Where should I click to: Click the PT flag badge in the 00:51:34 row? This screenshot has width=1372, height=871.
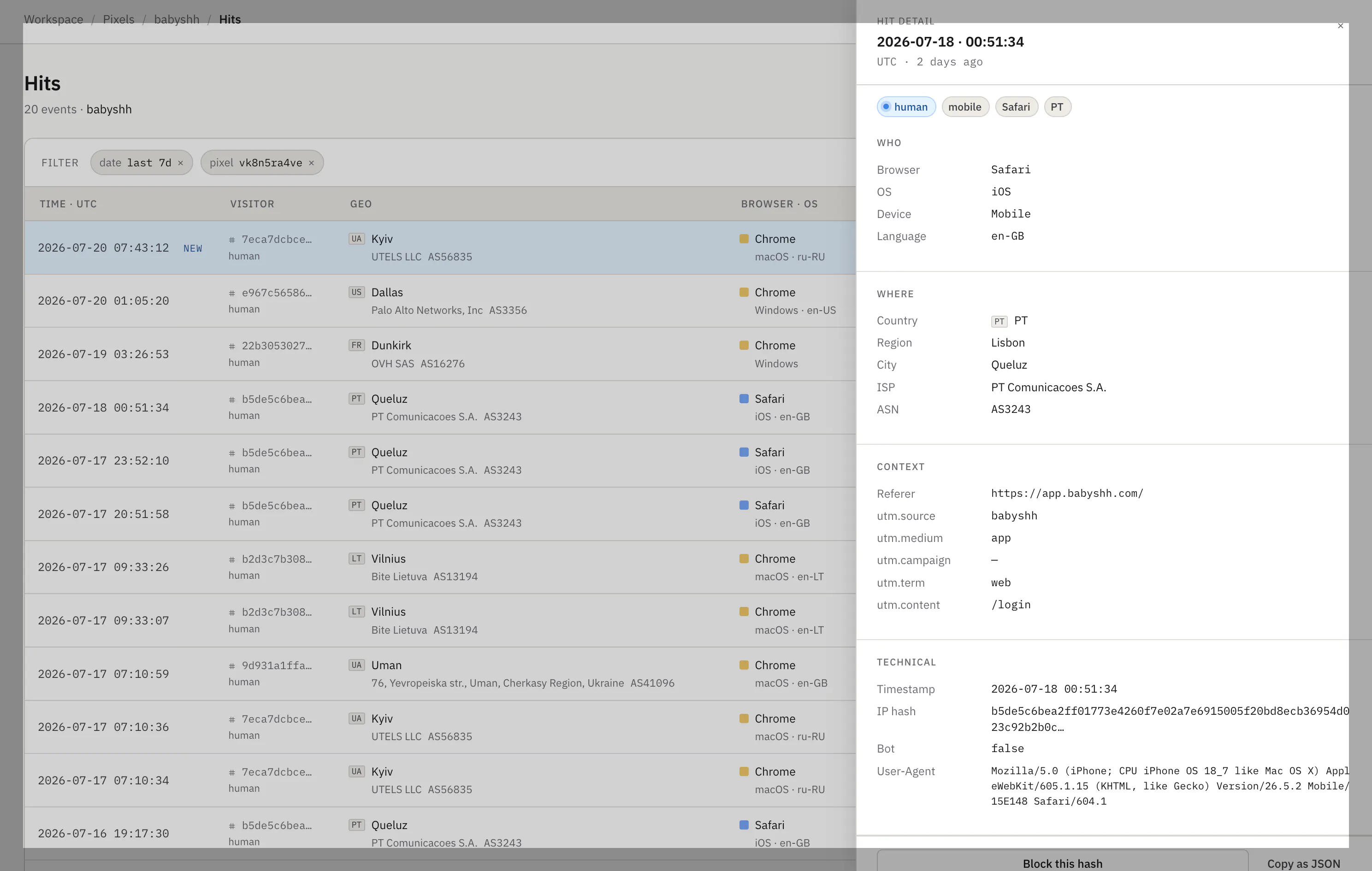(x=357, y=399)
